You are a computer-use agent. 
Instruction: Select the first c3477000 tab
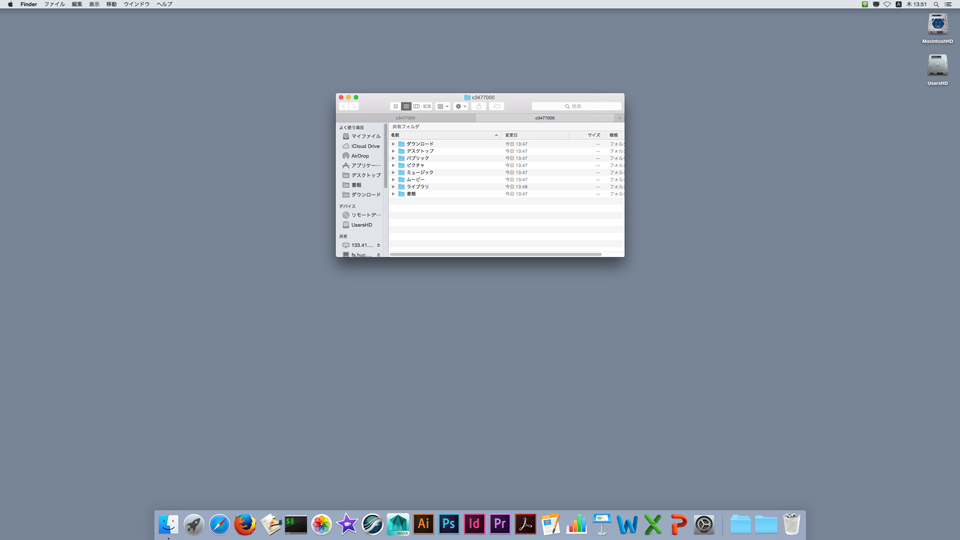405,118
